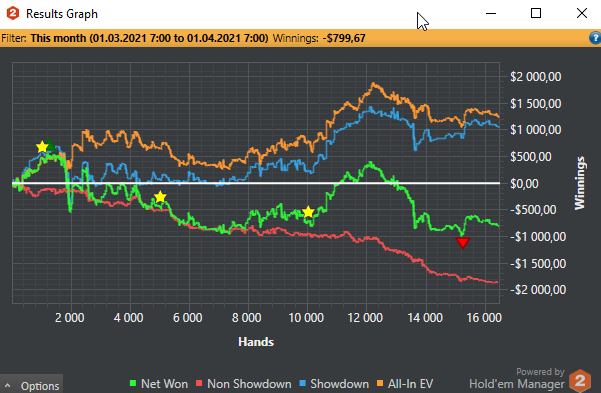Click the Winnings value -$799,67
The image size is (601, 393).
point(344,38)
